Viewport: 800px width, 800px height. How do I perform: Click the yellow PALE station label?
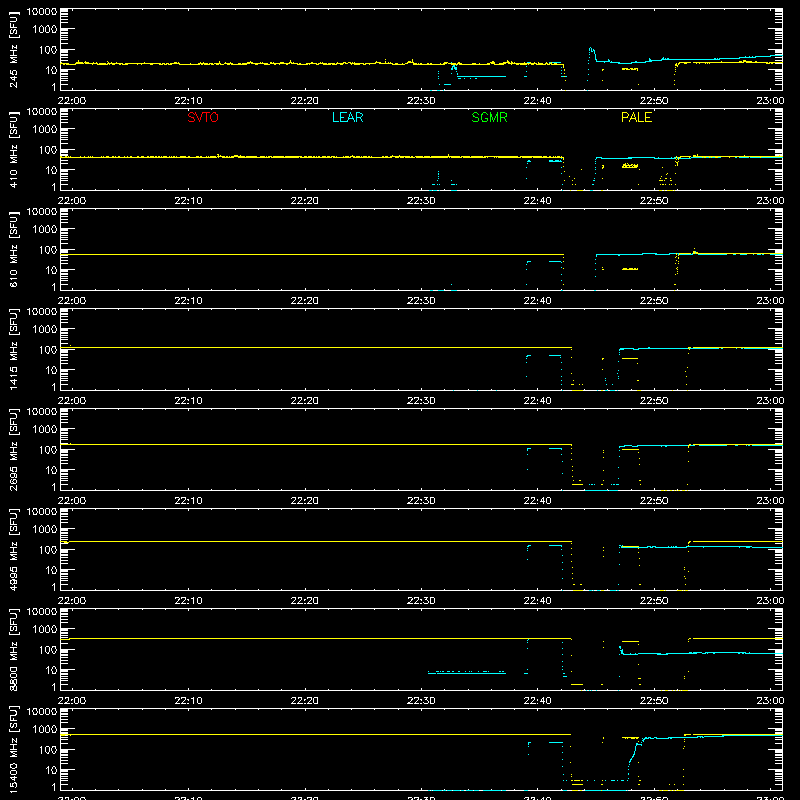[636, 117]
